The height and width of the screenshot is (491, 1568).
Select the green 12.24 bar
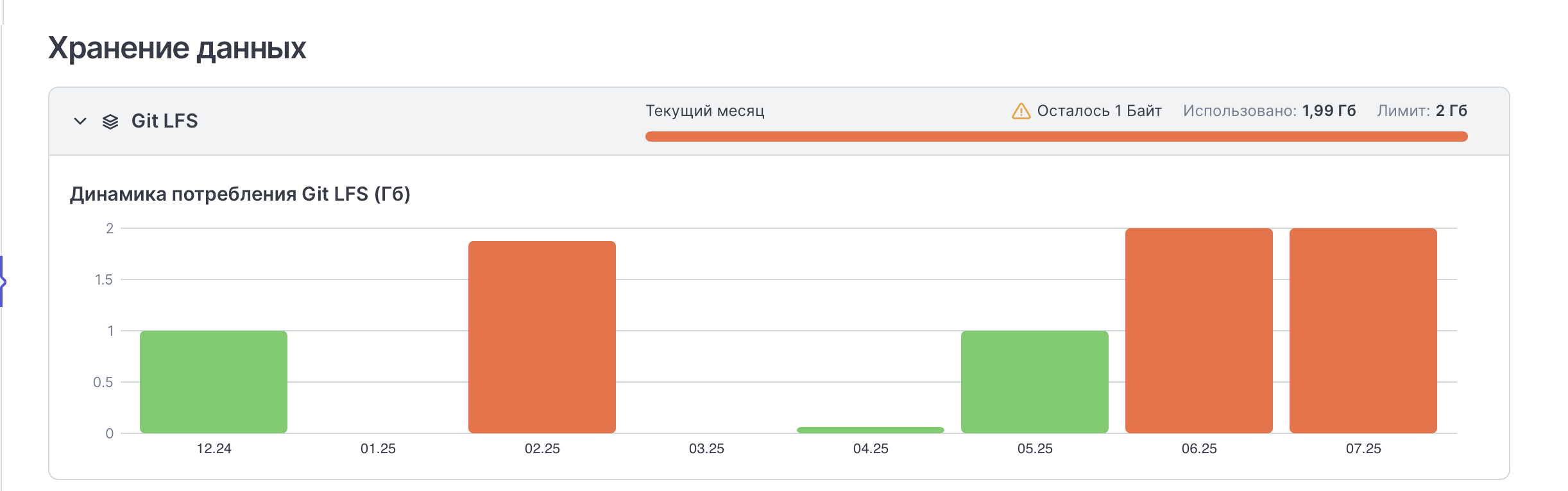pos(214,382)
